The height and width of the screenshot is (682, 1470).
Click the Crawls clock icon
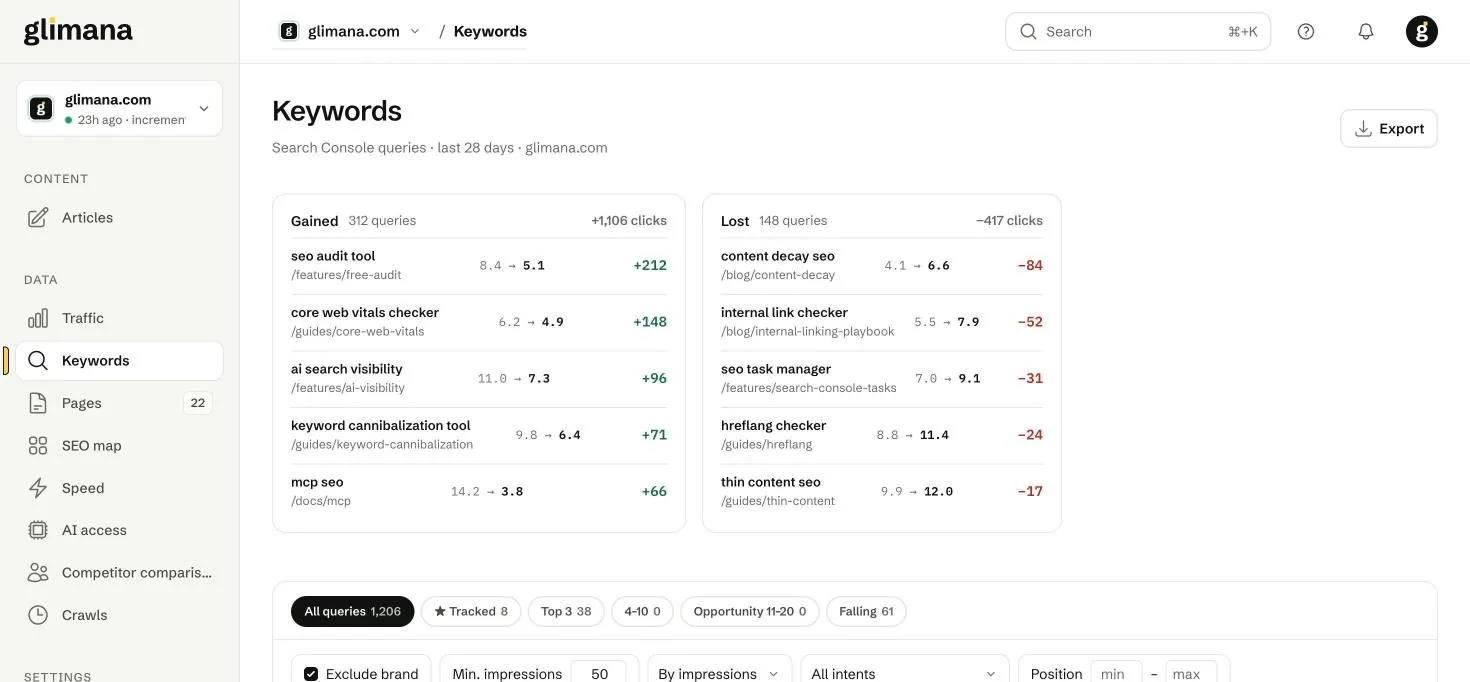pos(38,615)
